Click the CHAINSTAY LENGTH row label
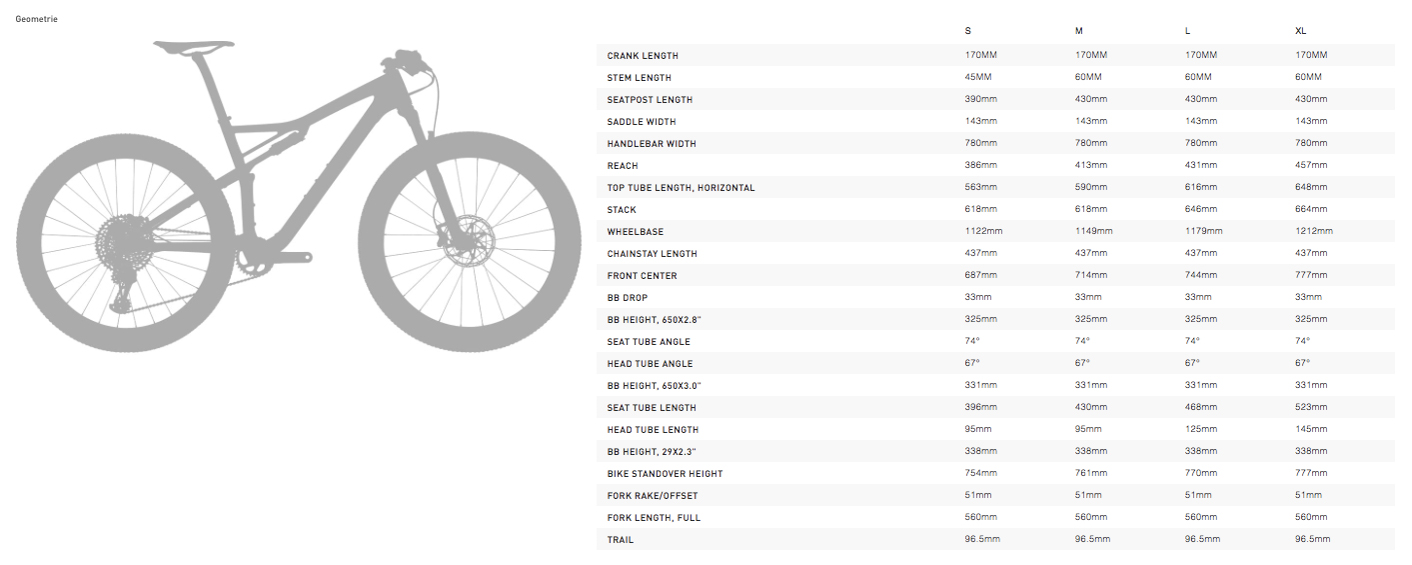 pos(652,254)
